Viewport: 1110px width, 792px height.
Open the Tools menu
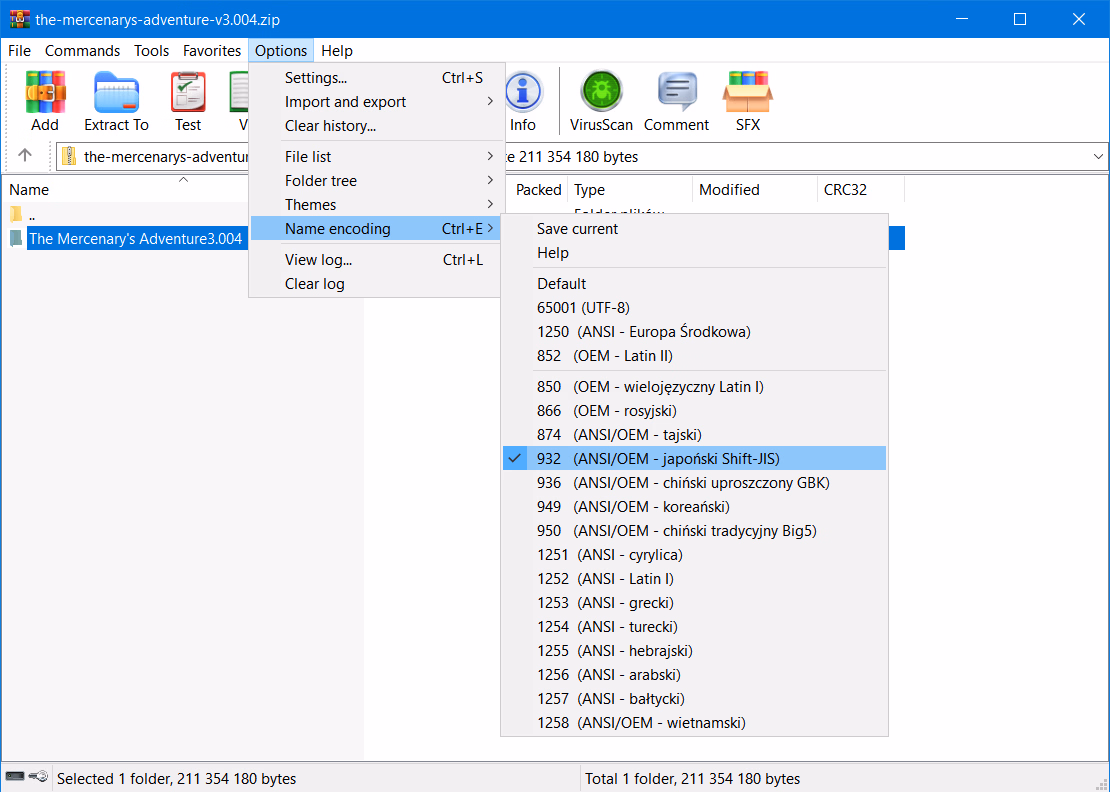point(151,51)
